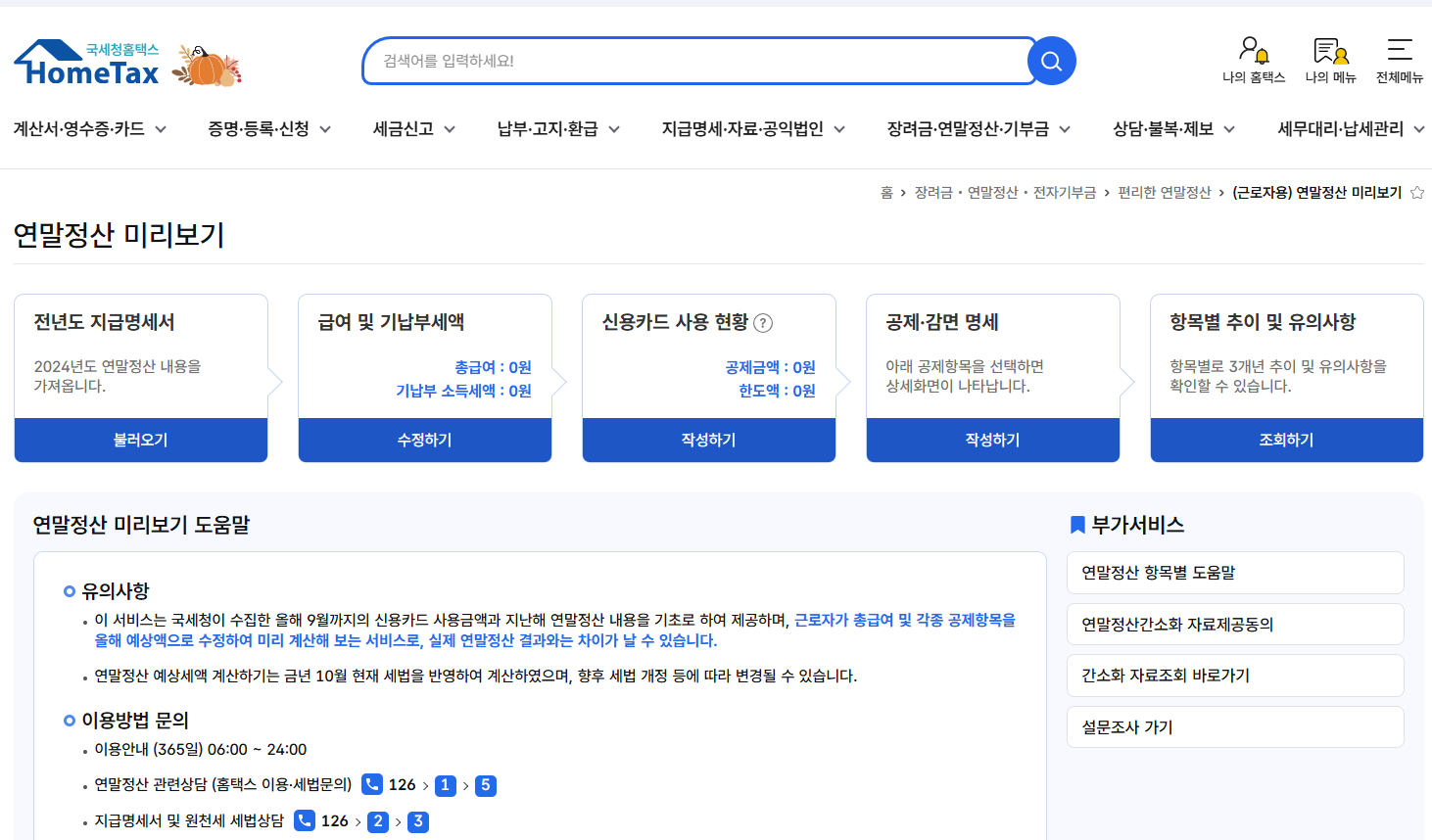The height and width of the screenshot is (840, 1432).
Task: Expand the 세금신고 dropdown chevron
Action: [451, 128]
